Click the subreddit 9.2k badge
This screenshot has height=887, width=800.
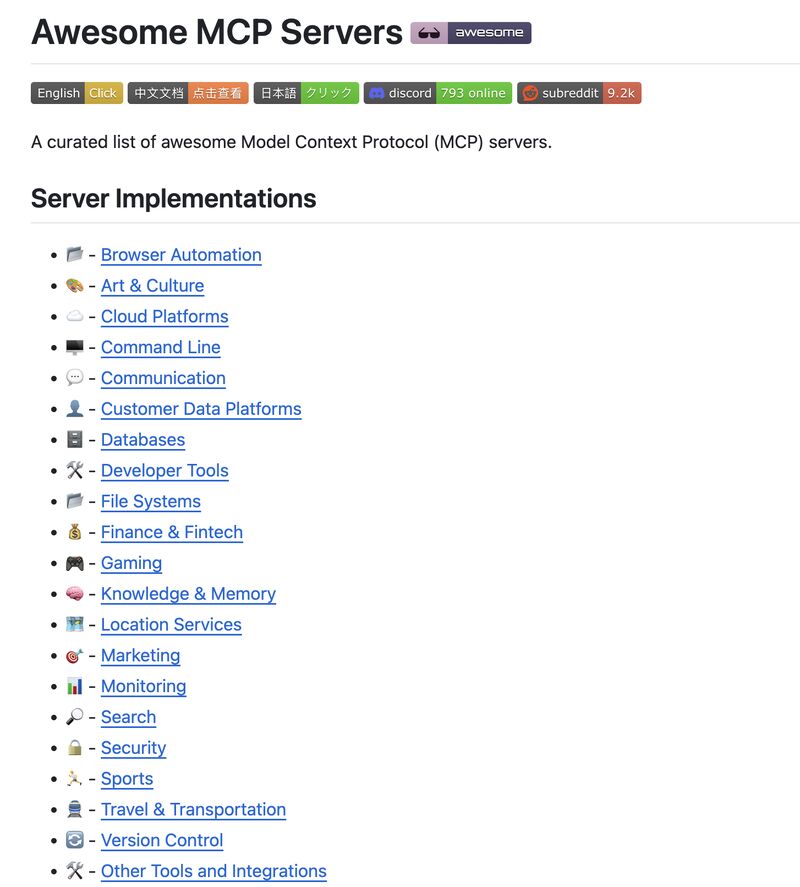(x=578, y=93)
